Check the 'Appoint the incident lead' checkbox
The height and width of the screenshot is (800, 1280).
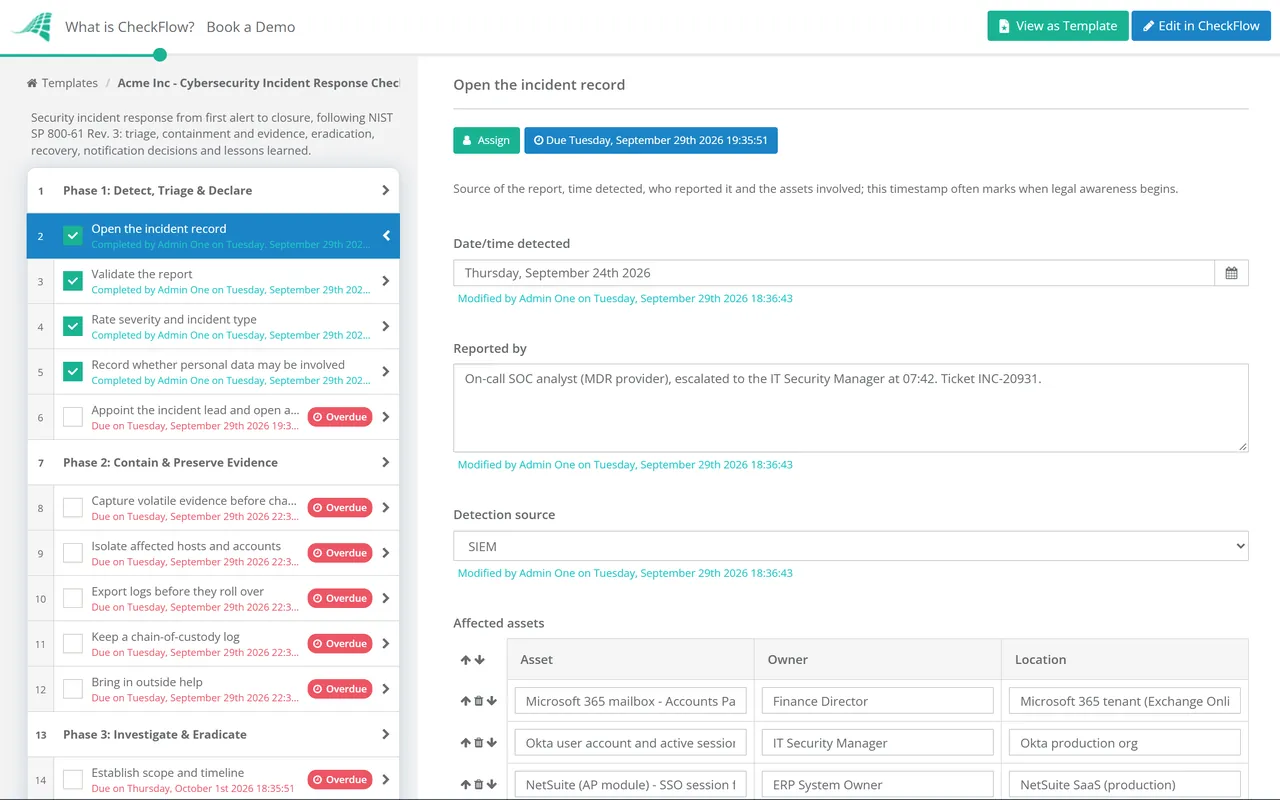click(73, 417)
